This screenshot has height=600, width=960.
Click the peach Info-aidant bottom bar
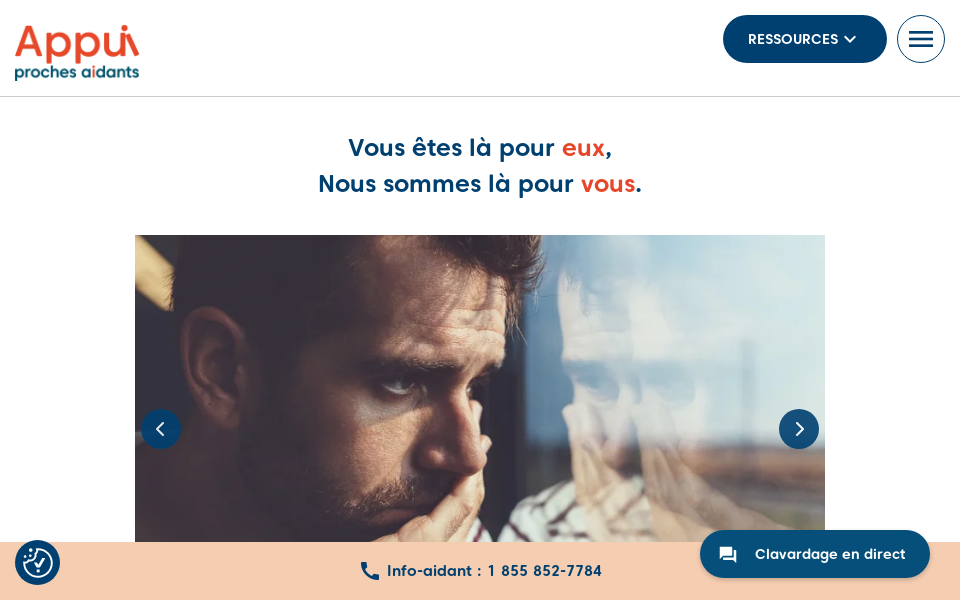click(480, 571)
